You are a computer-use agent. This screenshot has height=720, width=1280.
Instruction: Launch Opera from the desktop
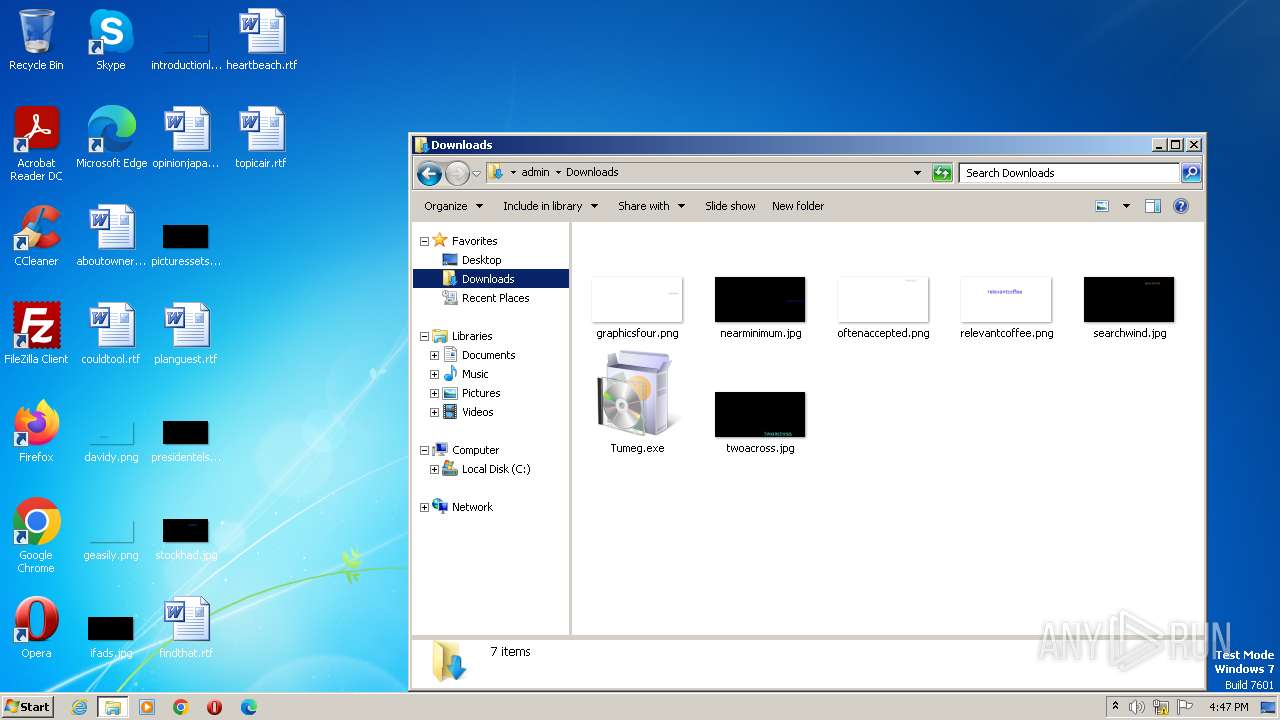click(x=36, y=628)
